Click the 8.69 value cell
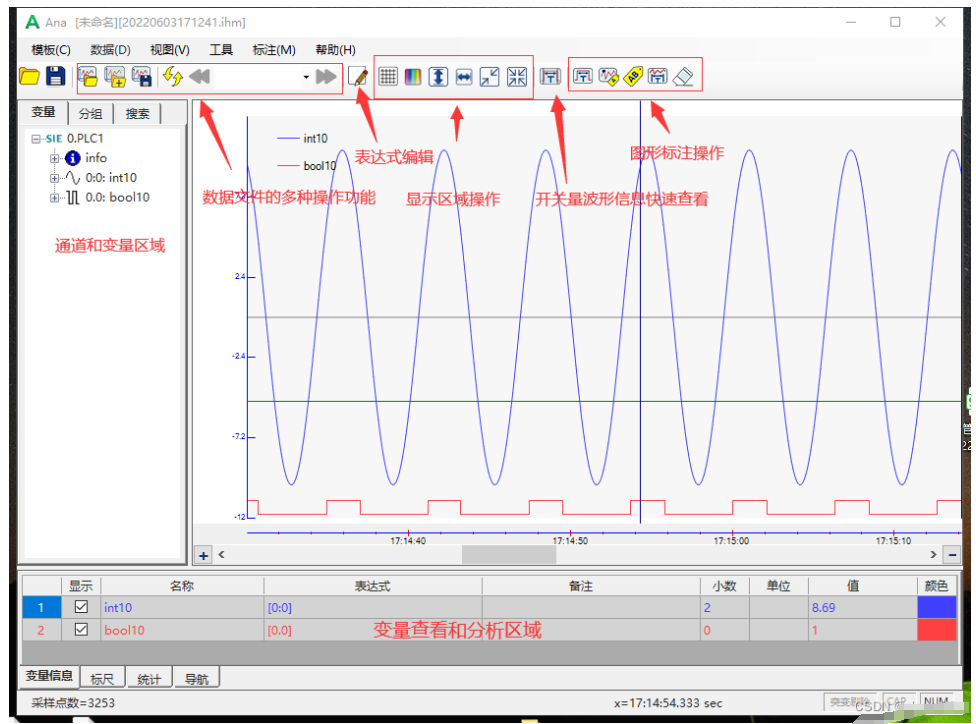 click(x=862, y=607)
